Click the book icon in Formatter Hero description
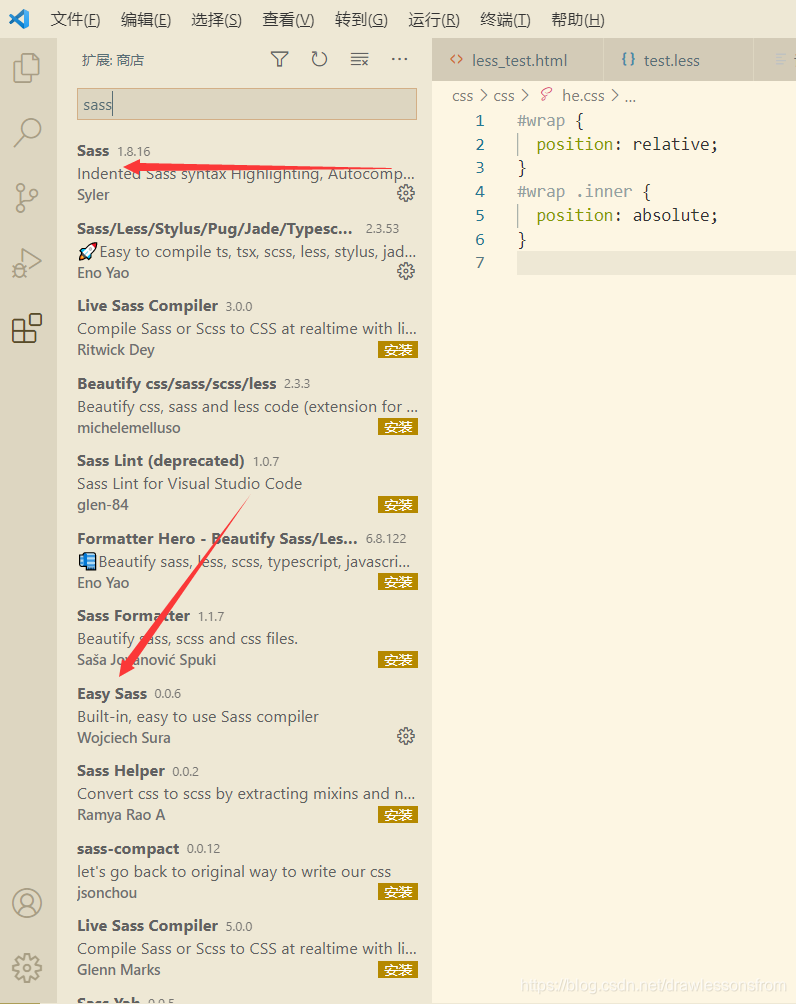Image resolution: width=796 pixels, height=1004 pixels. [87, 562]
